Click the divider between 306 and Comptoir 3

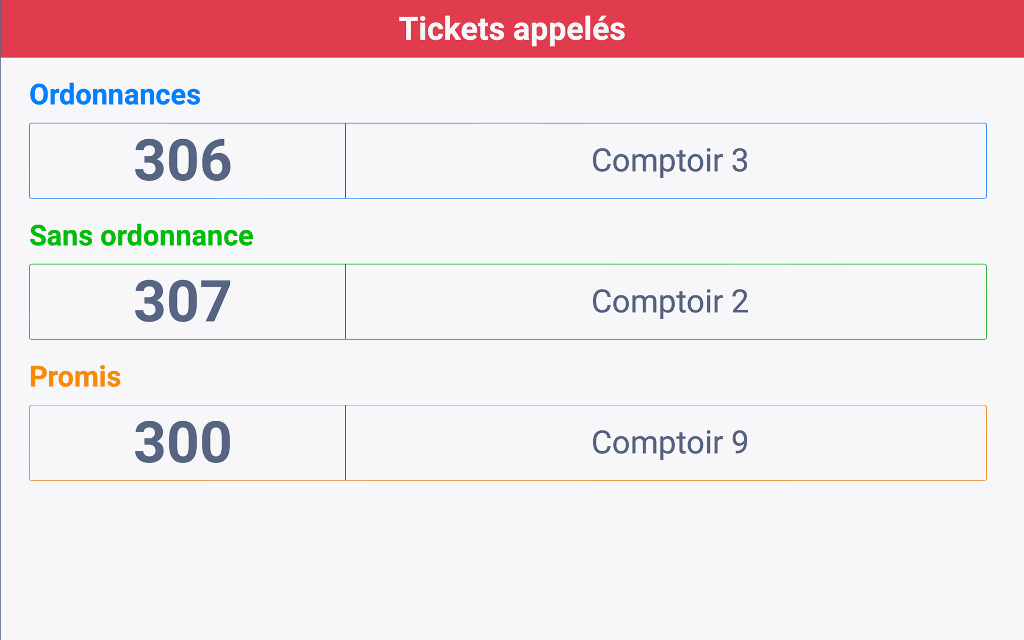pyautogui.click(x=345, y=161)
